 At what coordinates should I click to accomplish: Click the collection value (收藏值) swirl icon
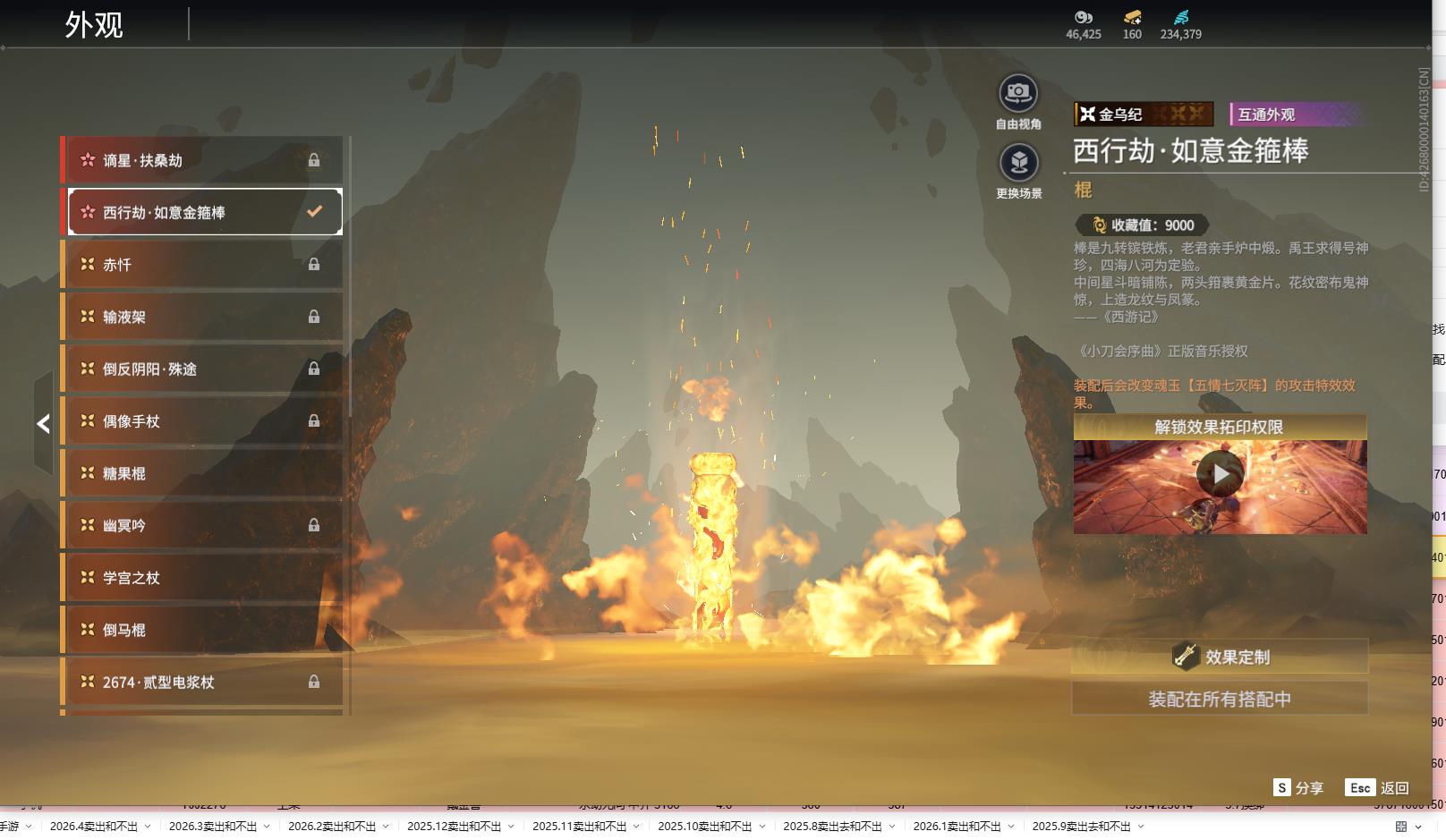pos(1099,225)
